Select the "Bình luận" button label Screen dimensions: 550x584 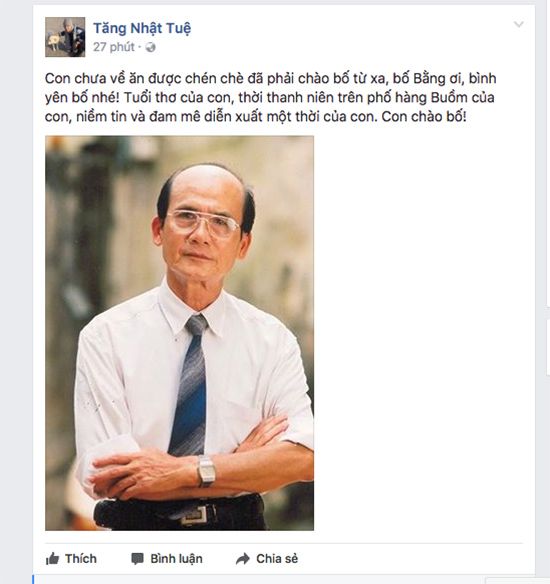(177, 559)
